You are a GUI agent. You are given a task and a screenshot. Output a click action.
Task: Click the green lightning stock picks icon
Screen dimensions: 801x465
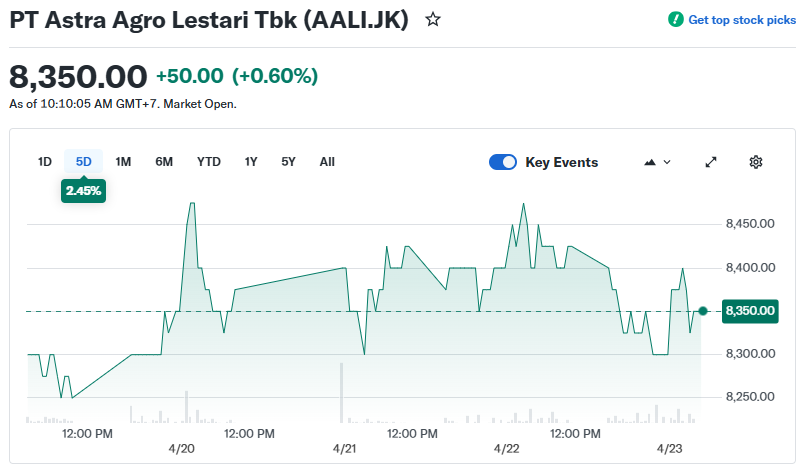tap(676, 20)
